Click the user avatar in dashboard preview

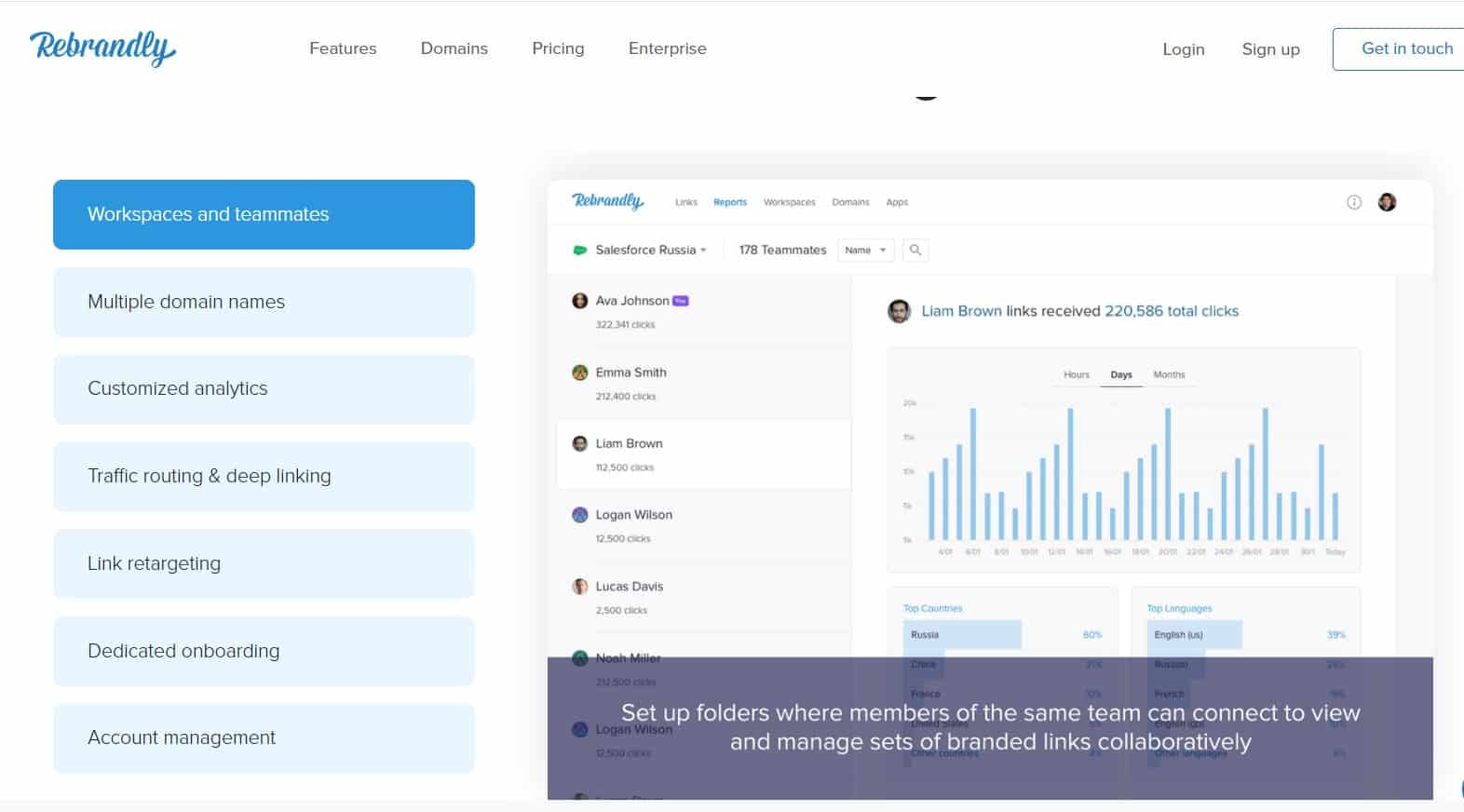(1387, 202)
